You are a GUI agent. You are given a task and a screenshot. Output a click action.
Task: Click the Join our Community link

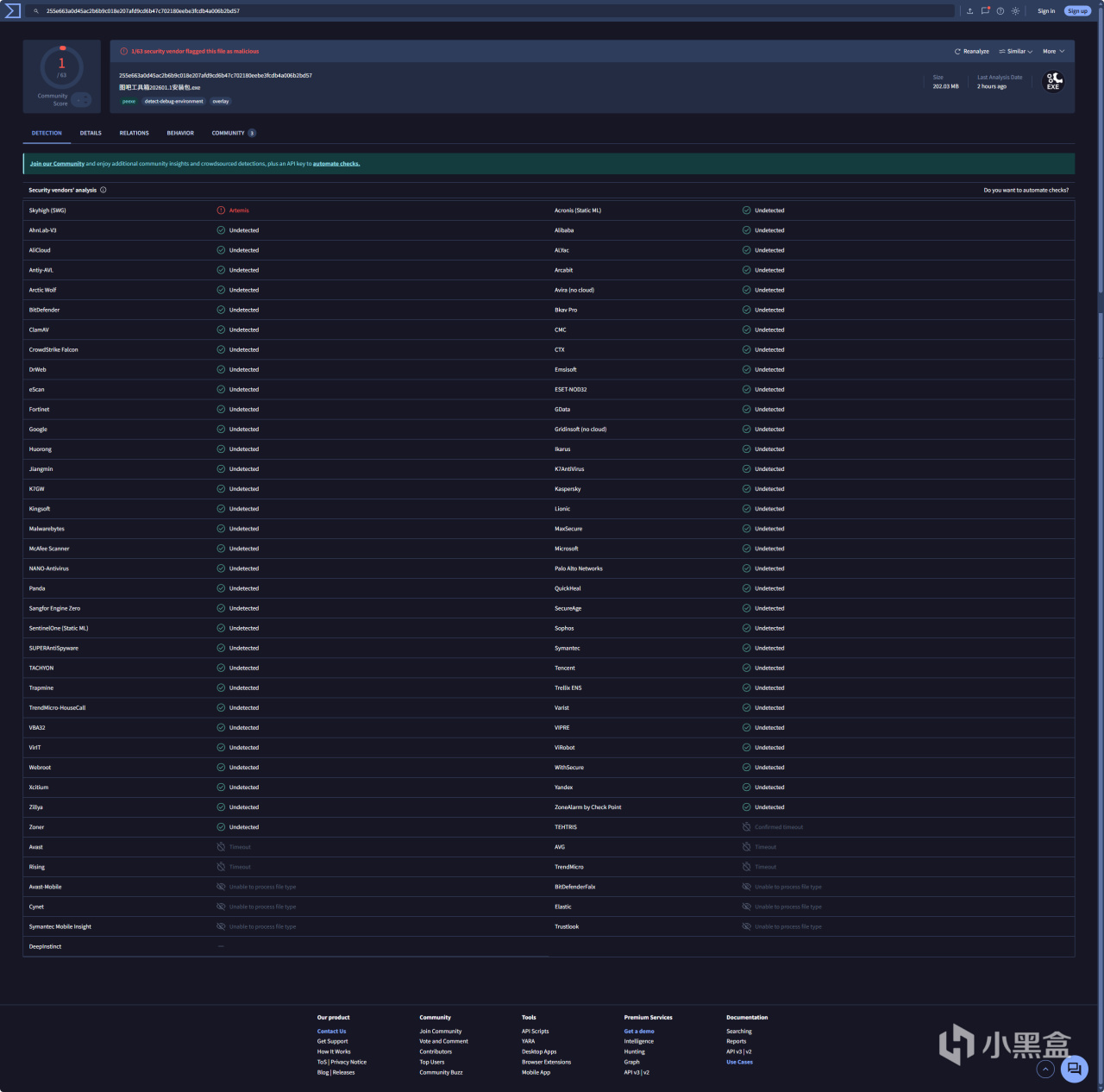(x=57, y=164)
